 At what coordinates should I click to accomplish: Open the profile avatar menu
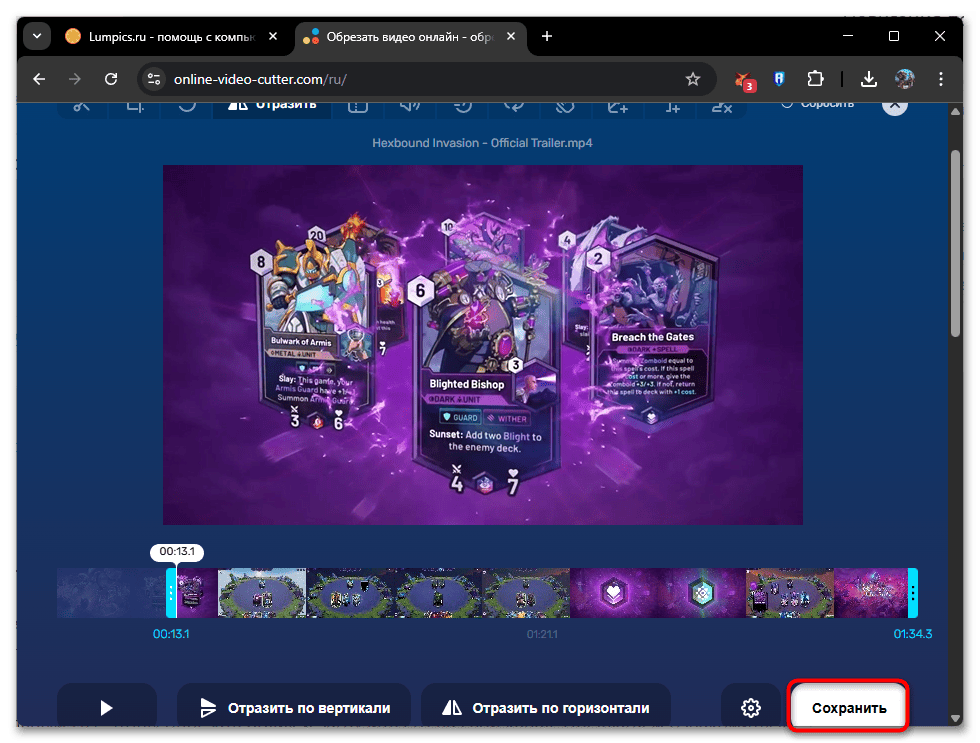(904, 79)
